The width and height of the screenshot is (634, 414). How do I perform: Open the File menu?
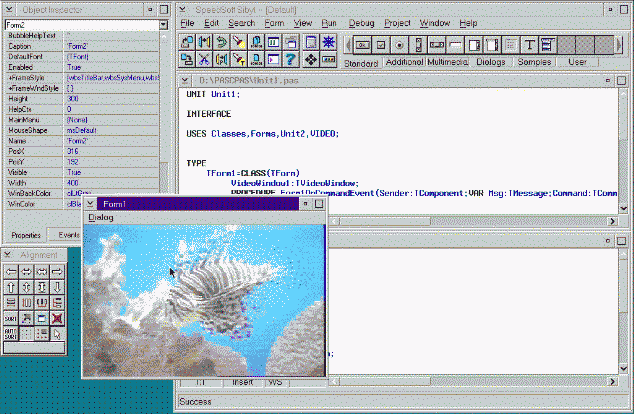(187, 23)
